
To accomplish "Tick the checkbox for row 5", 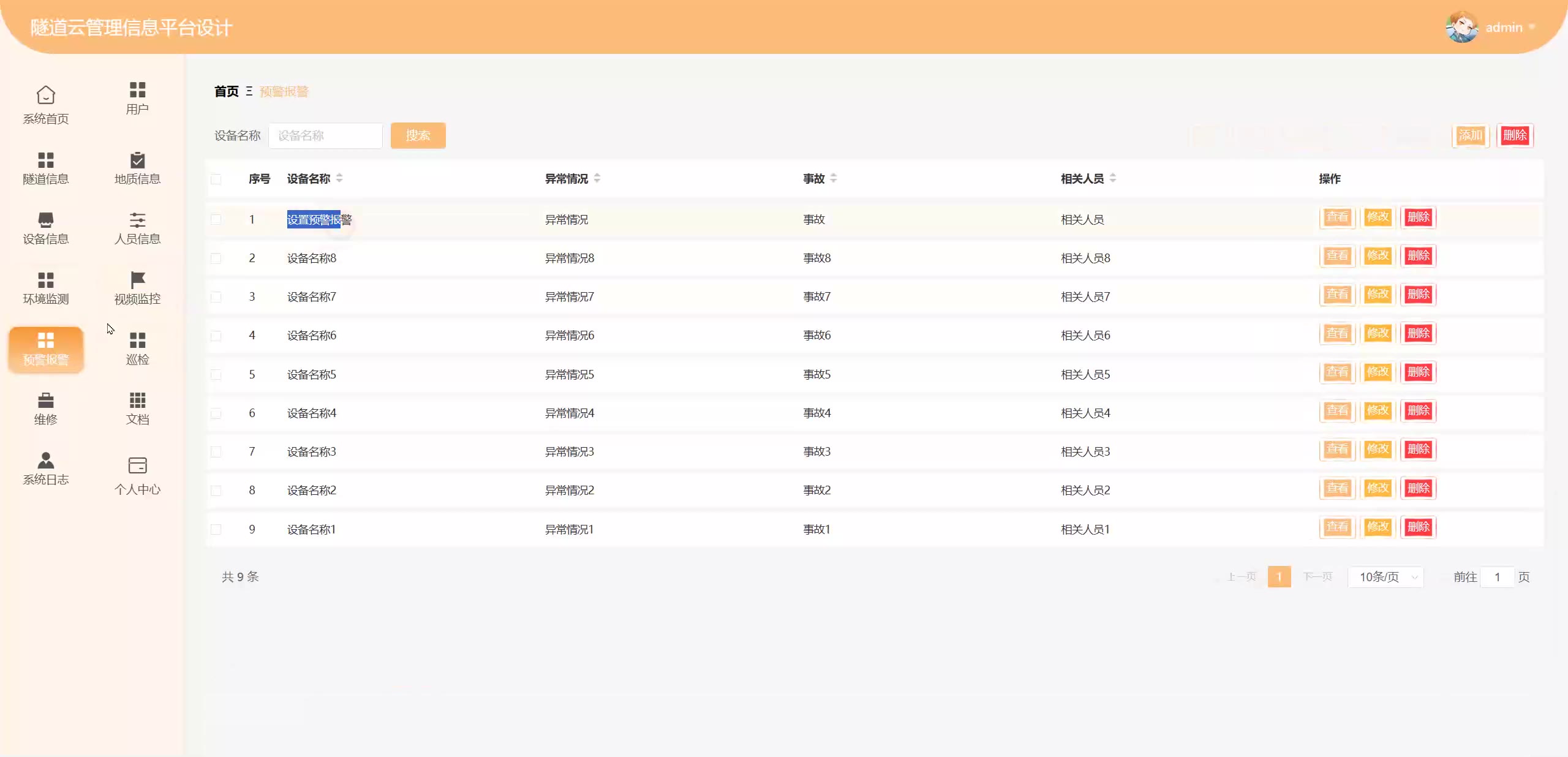I will pos(216,374).
